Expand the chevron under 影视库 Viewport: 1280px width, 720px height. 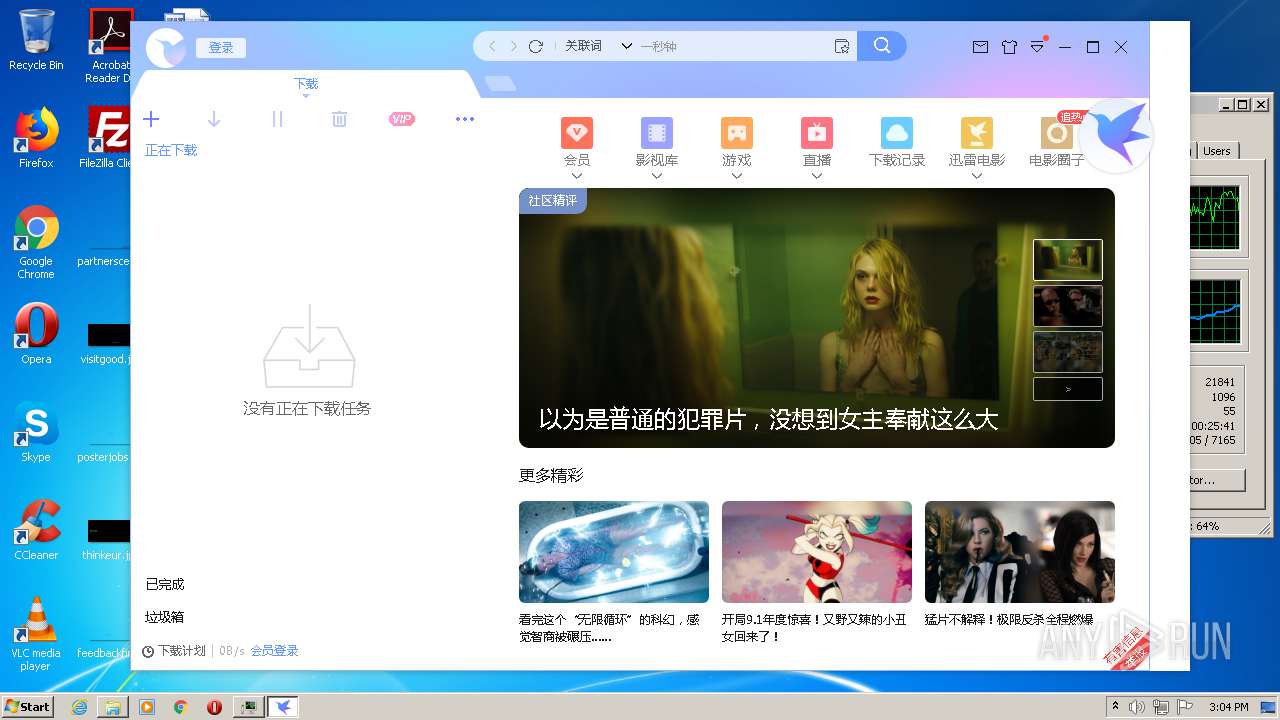click(657, 176)
